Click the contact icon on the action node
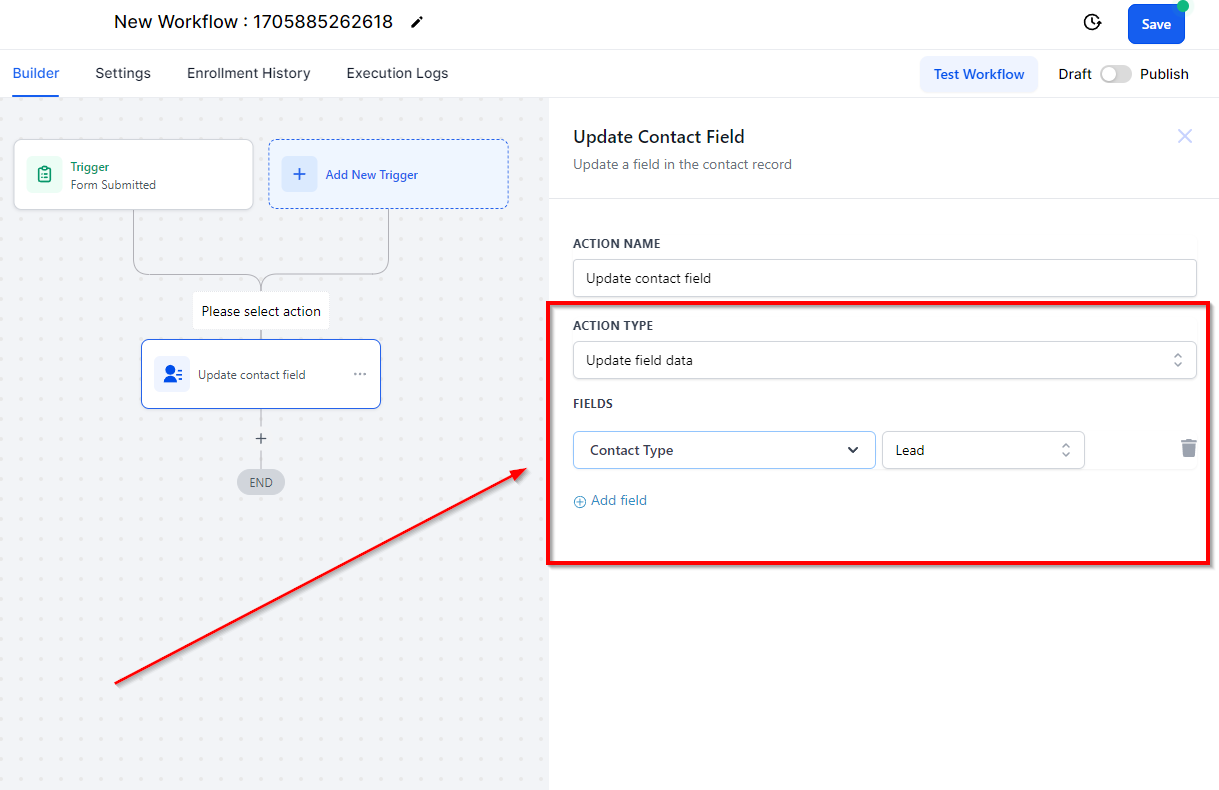The width and height of the screenshot is (1219, 790). 172,374
